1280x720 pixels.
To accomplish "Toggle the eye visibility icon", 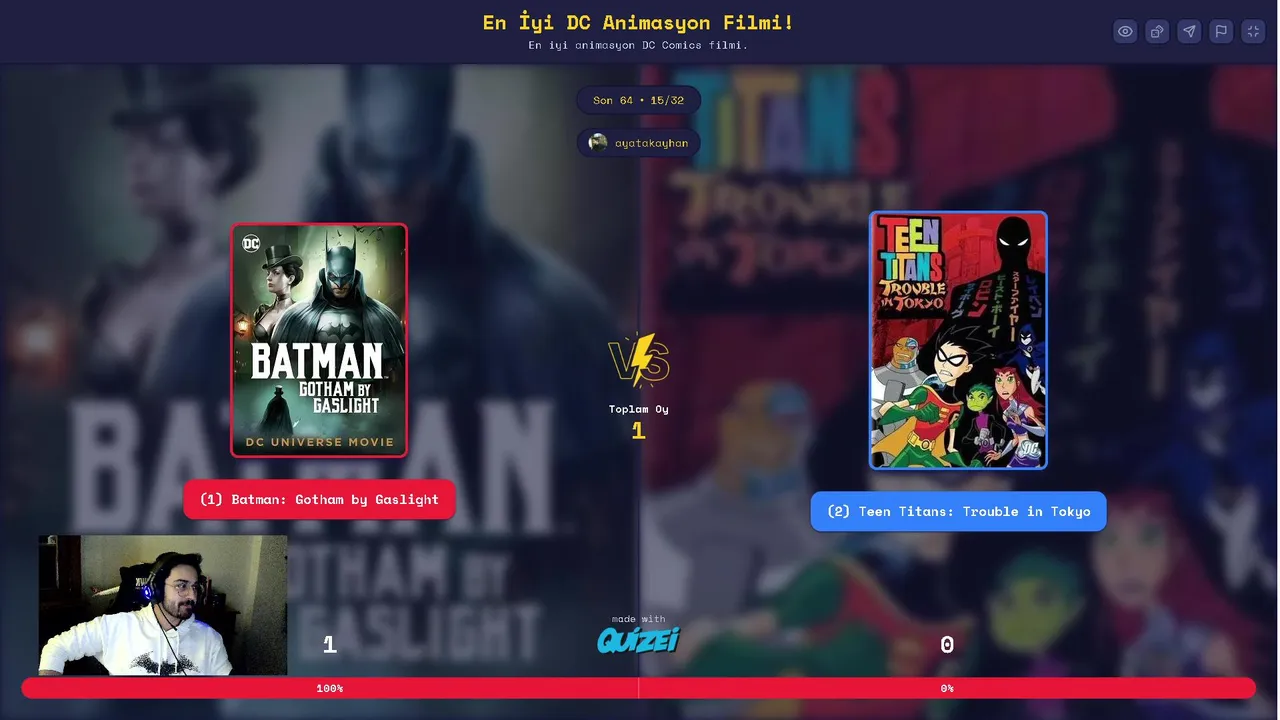I will click(1125, 32).
